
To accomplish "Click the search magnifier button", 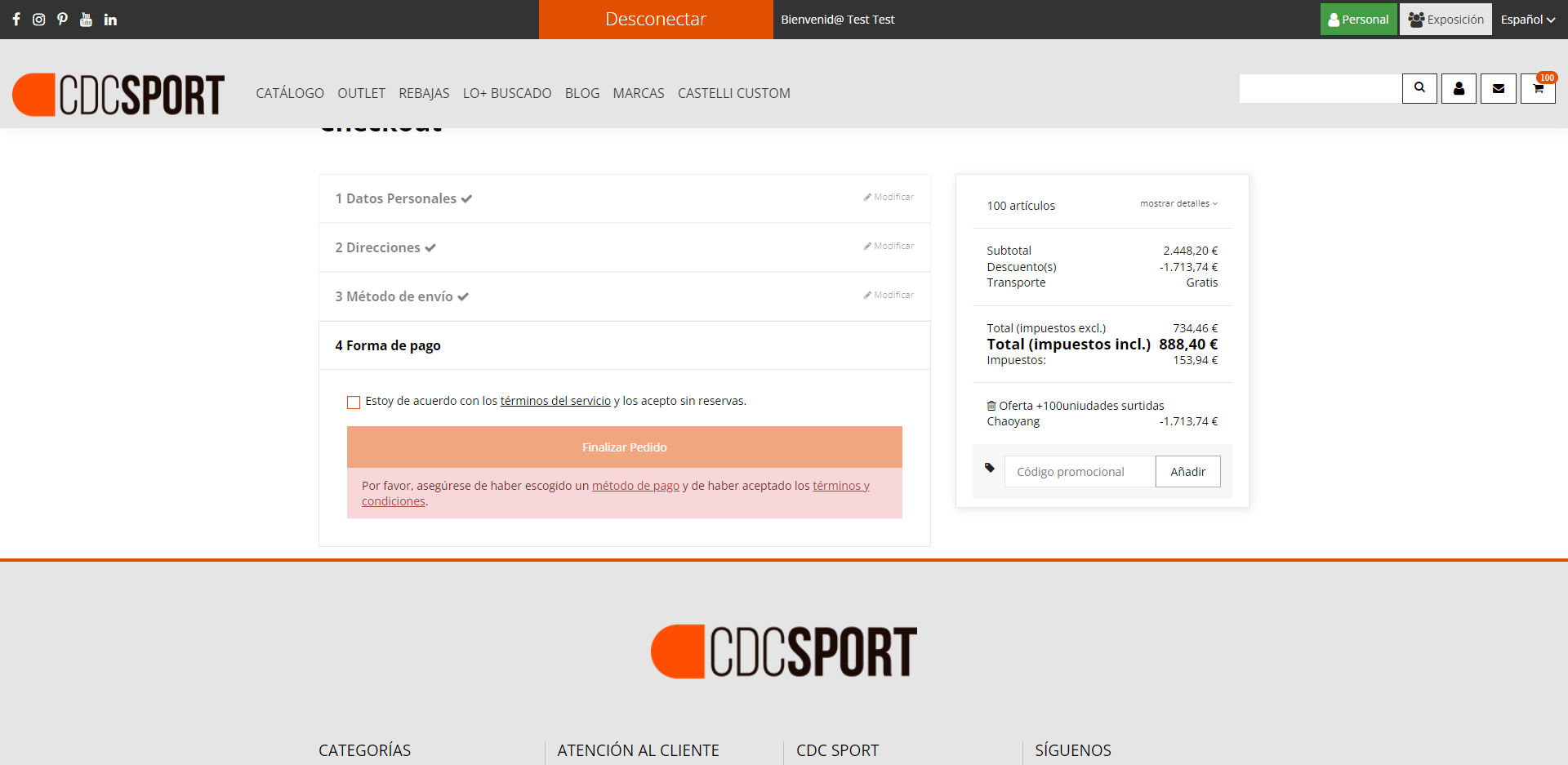I will [x=1419, y=88].
